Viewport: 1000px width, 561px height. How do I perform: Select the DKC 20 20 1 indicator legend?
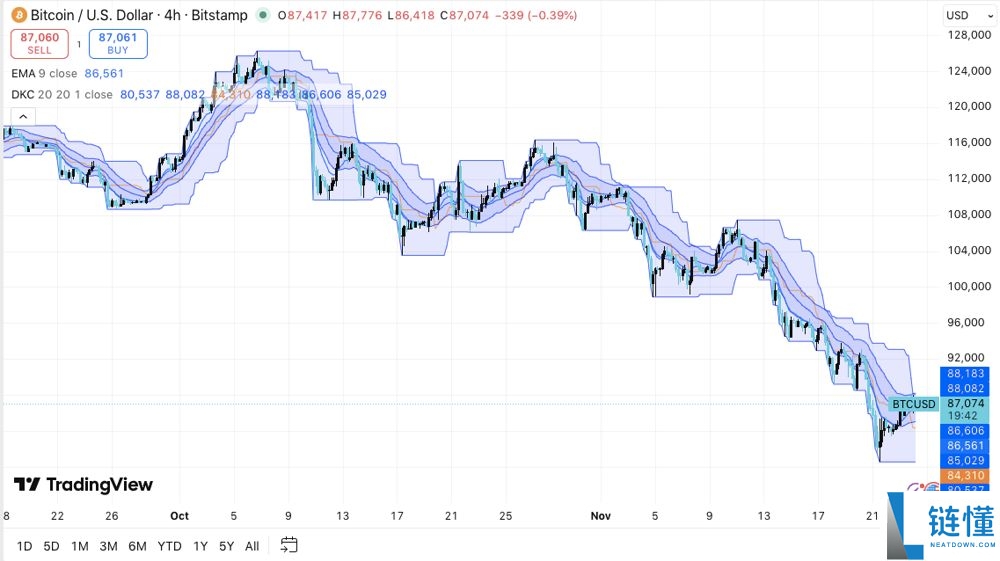coord(62,94)
